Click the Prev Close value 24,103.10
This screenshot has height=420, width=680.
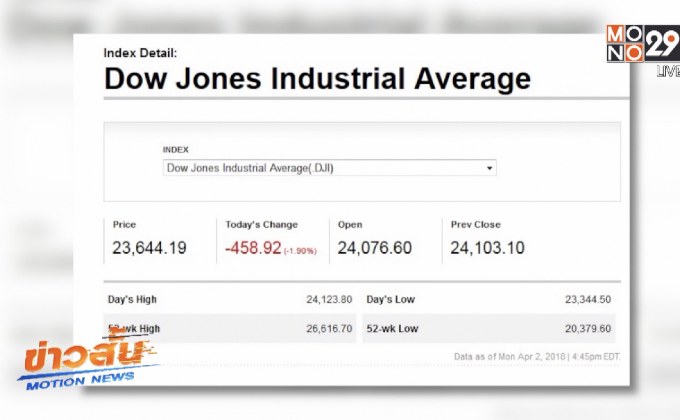tap(487, 248)
